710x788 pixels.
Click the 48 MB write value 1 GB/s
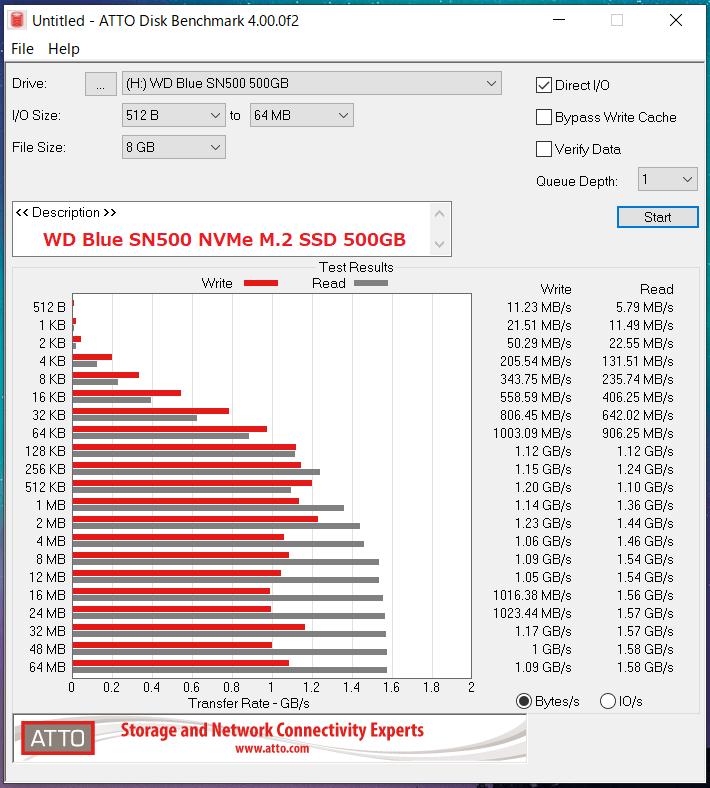coord(552,649)
